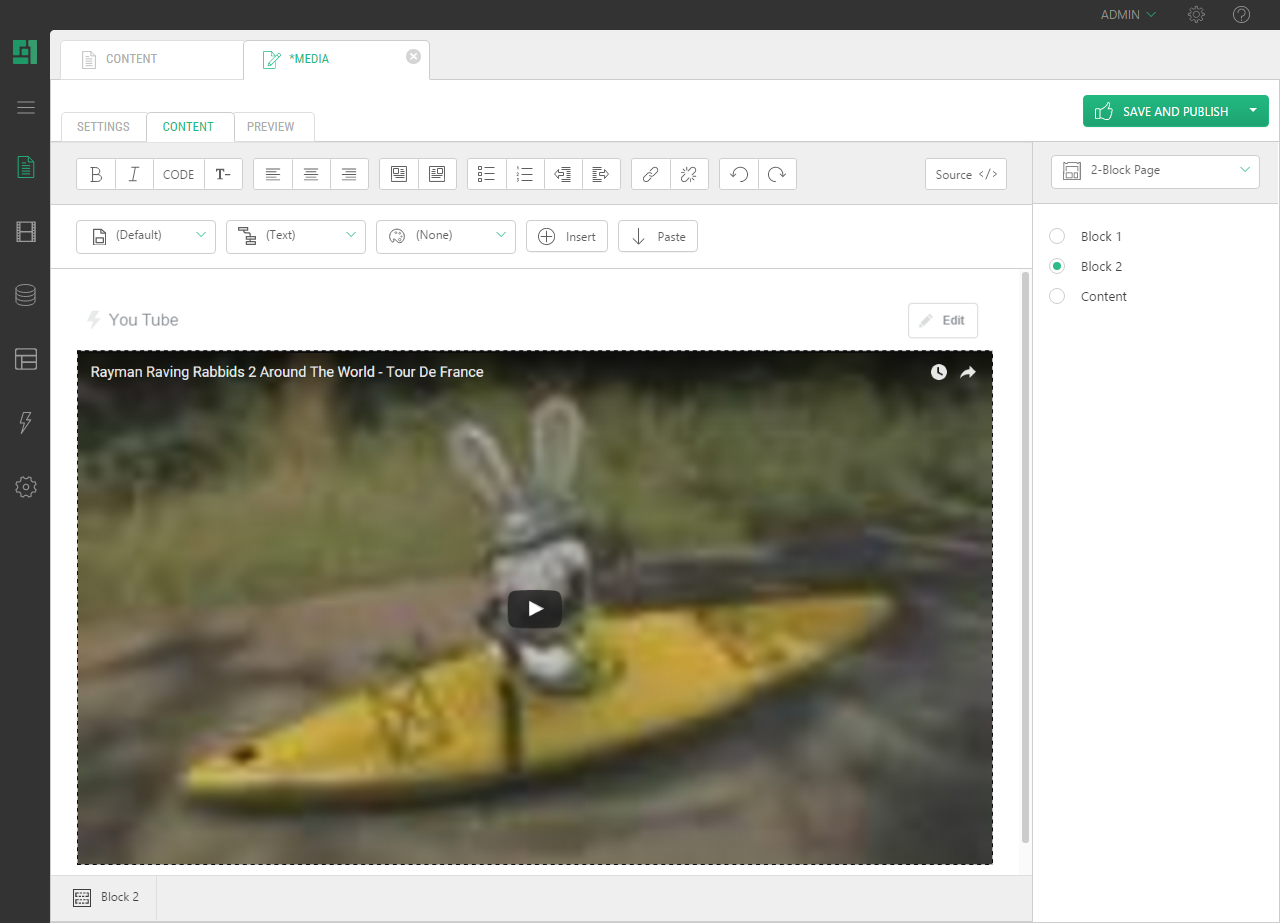
Task: Float block left icon
Action: (x=399, y=174)
